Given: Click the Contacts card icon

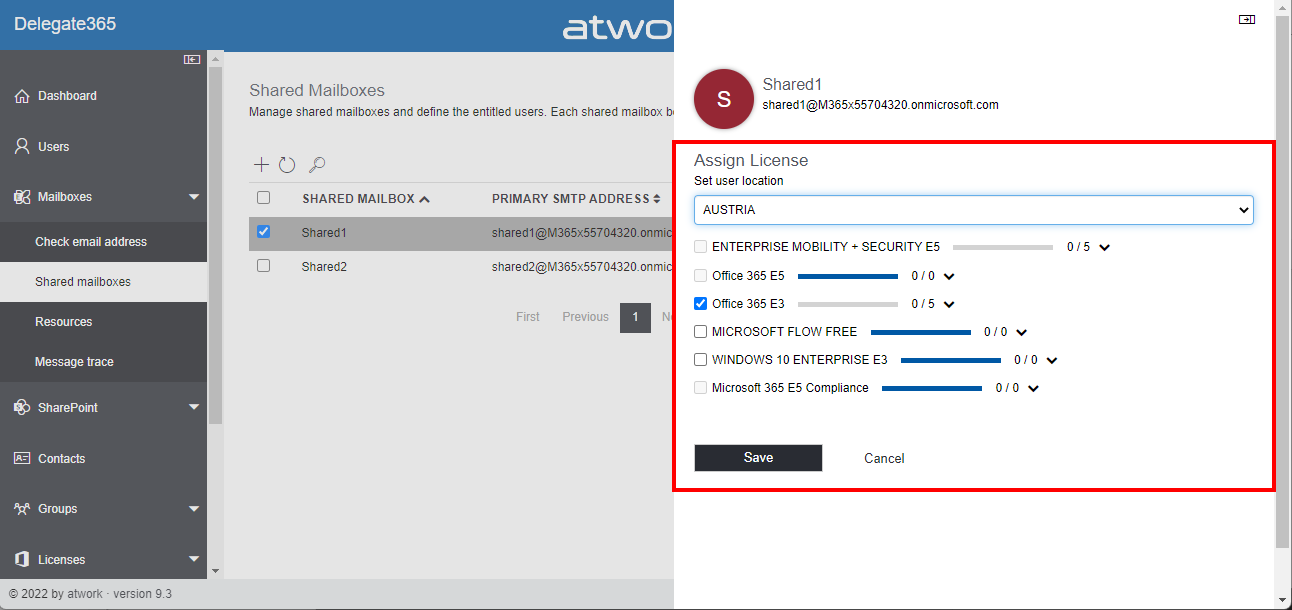Looking at the screenshot, I should point(21,458).
